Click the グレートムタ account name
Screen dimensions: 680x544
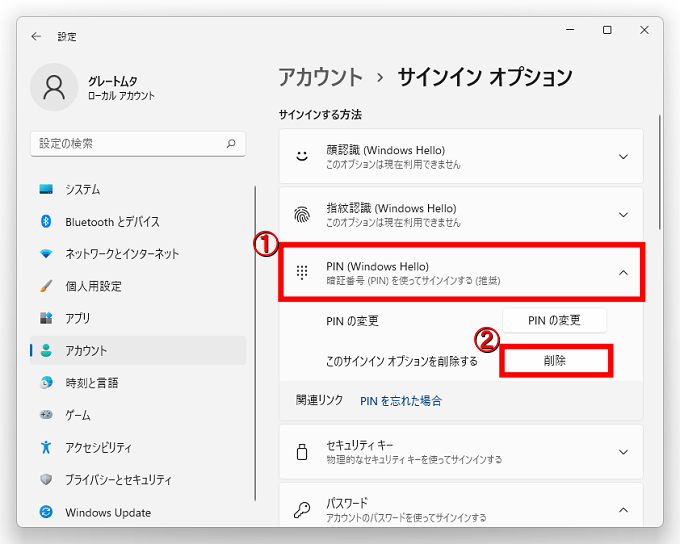[x=113, y=81]
